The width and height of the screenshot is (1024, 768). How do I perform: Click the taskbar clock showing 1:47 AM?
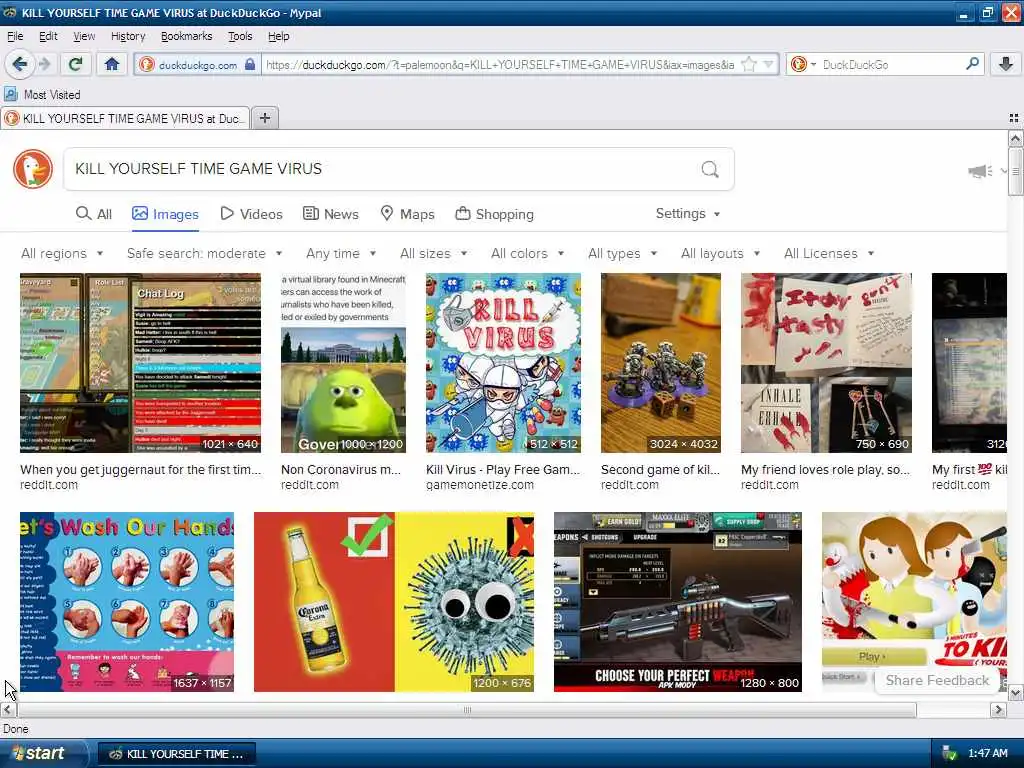(x=987, y=754)
